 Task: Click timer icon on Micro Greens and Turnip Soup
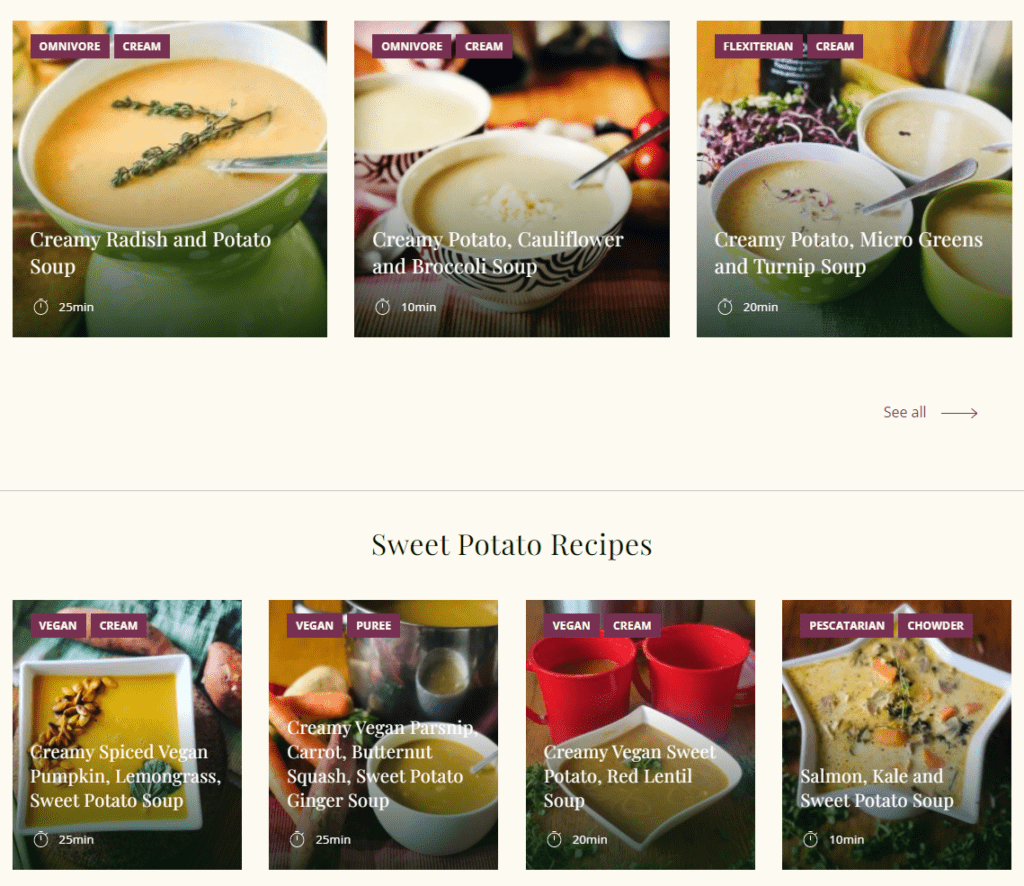click(x=725, y=307)
